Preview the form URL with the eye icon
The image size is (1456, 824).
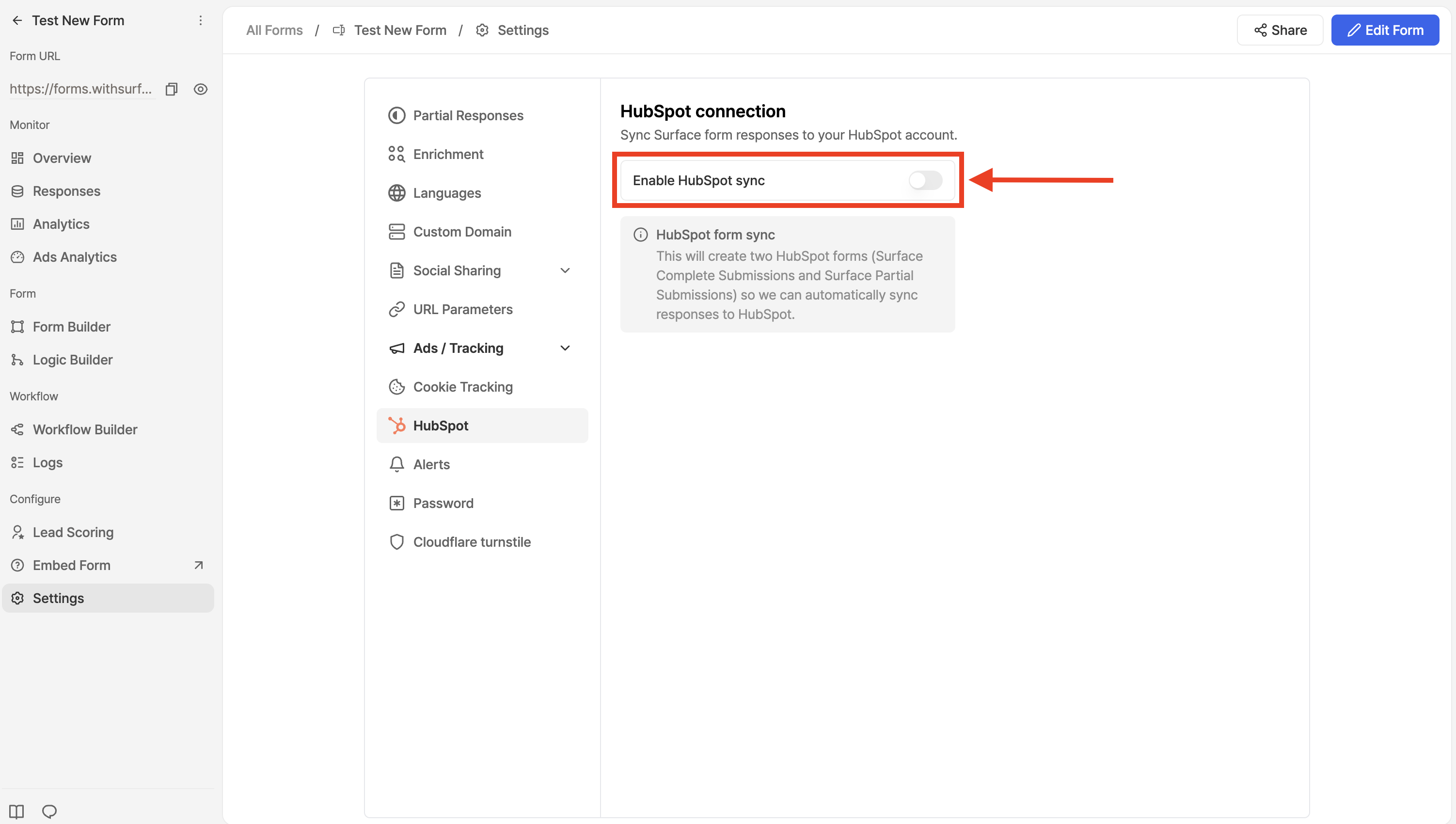click(201, 89)
